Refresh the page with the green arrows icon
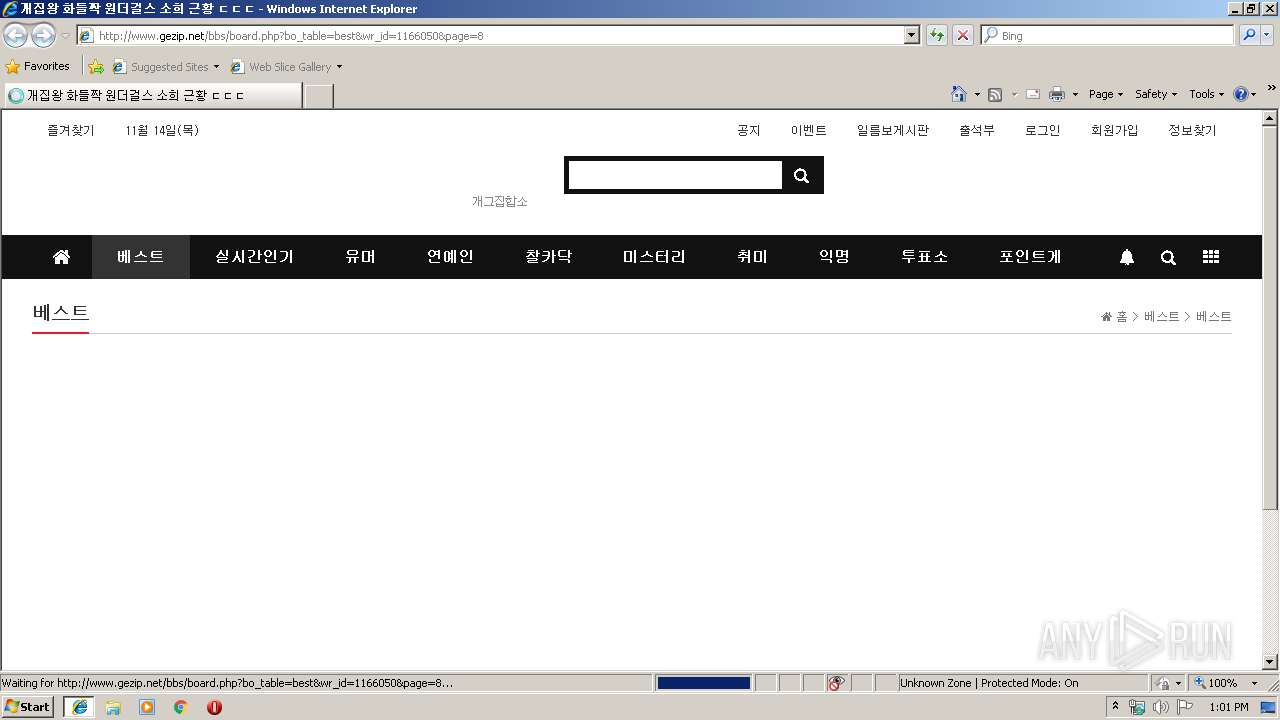1280x720 pixels. tap(937, 35)
